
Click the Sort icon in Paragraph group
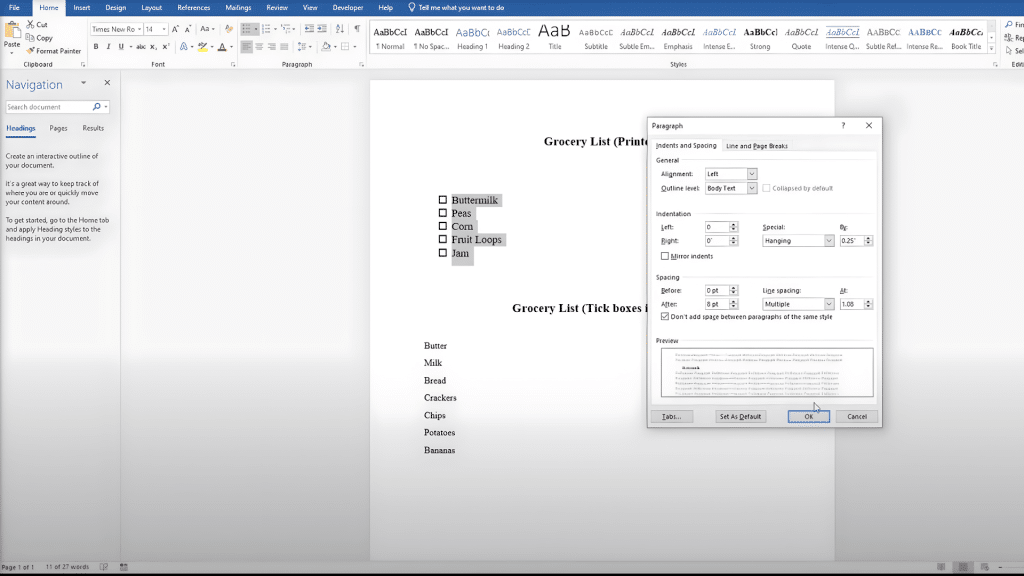pyautogui.click(x=342, y=29)
